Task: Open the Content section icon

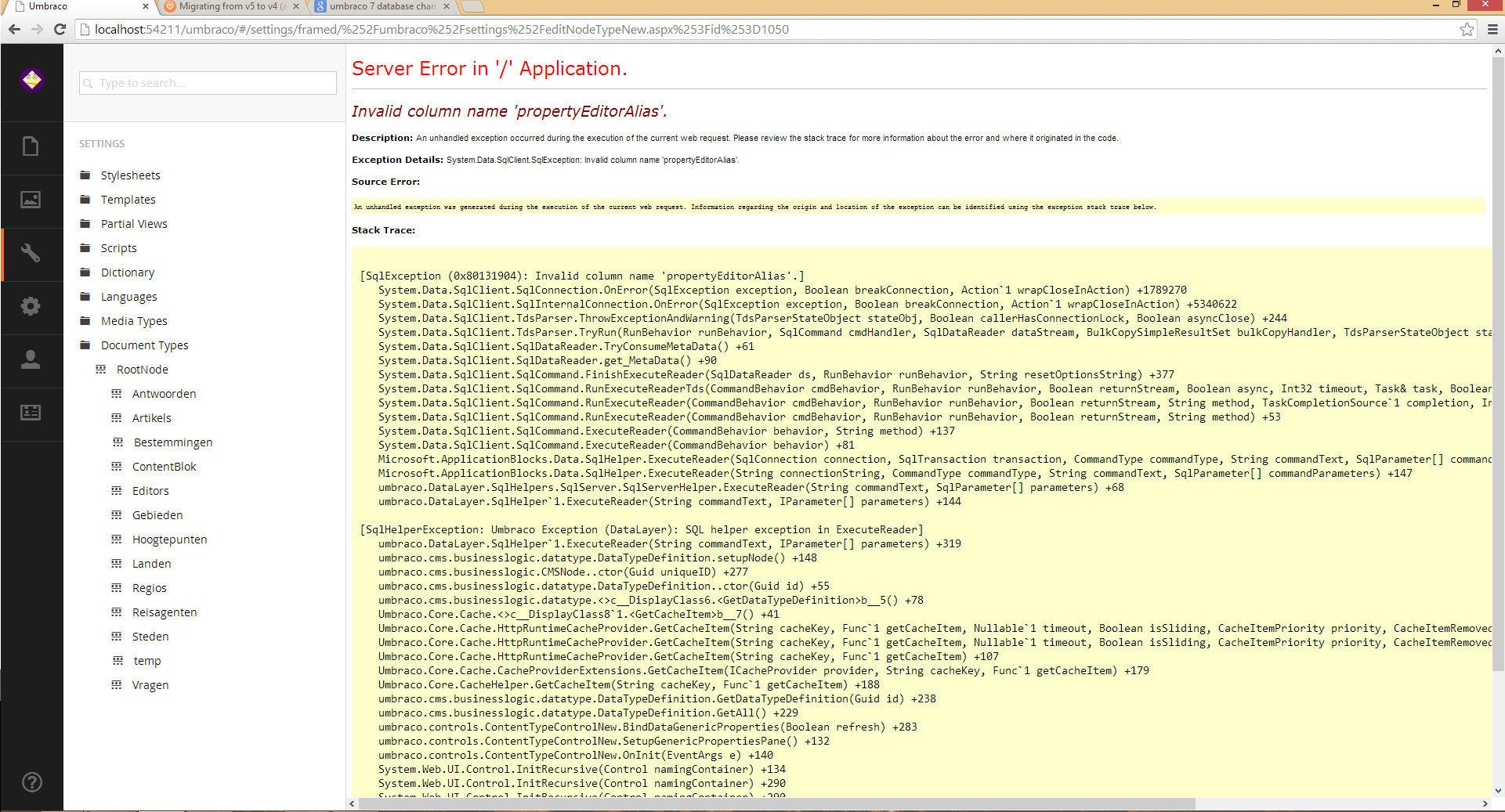Action: click(x=31, y=146)
